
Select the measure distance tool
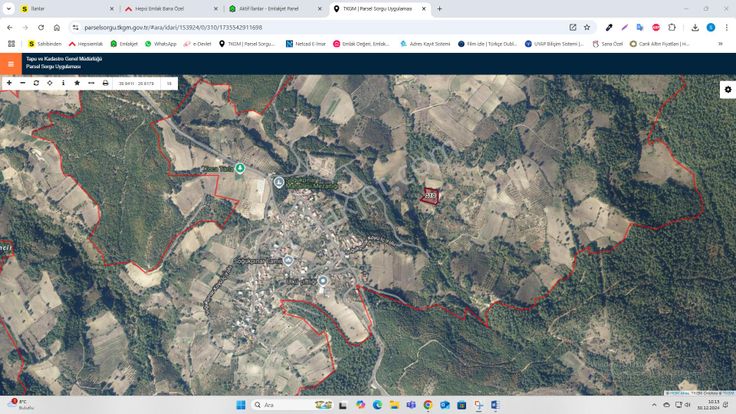(91, 83)
